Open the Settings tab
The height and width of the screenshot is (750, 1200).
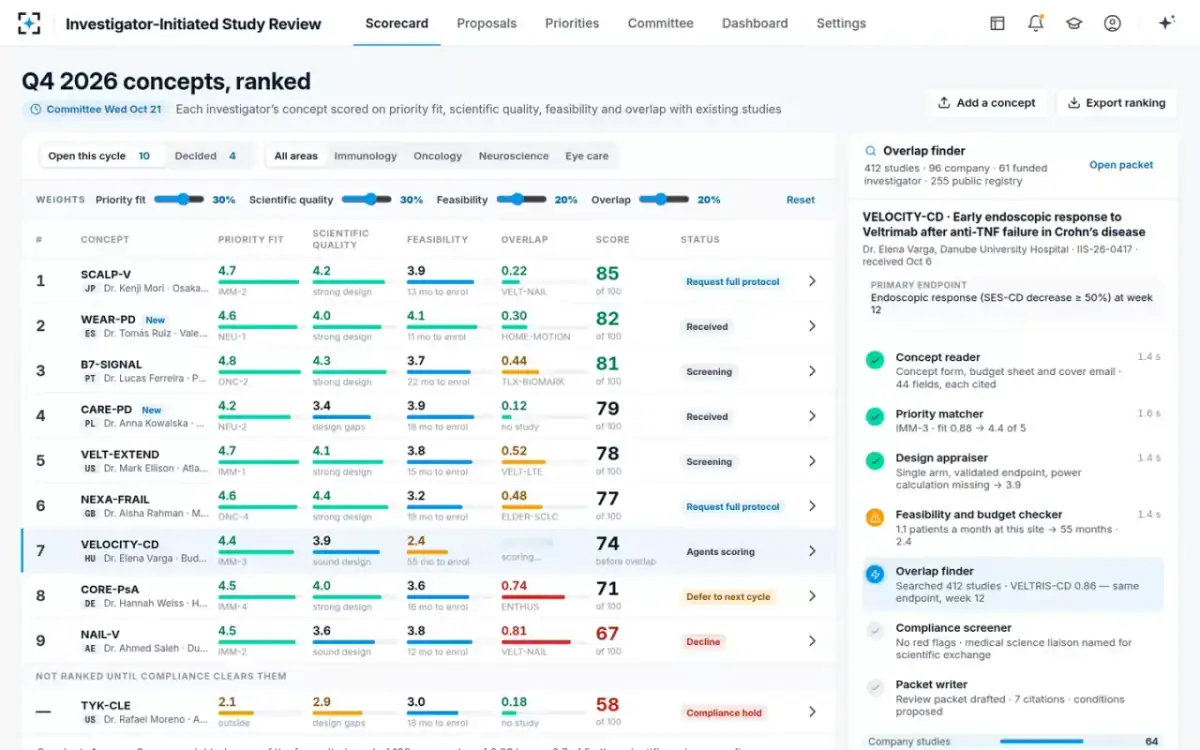(x=841, y=23)
